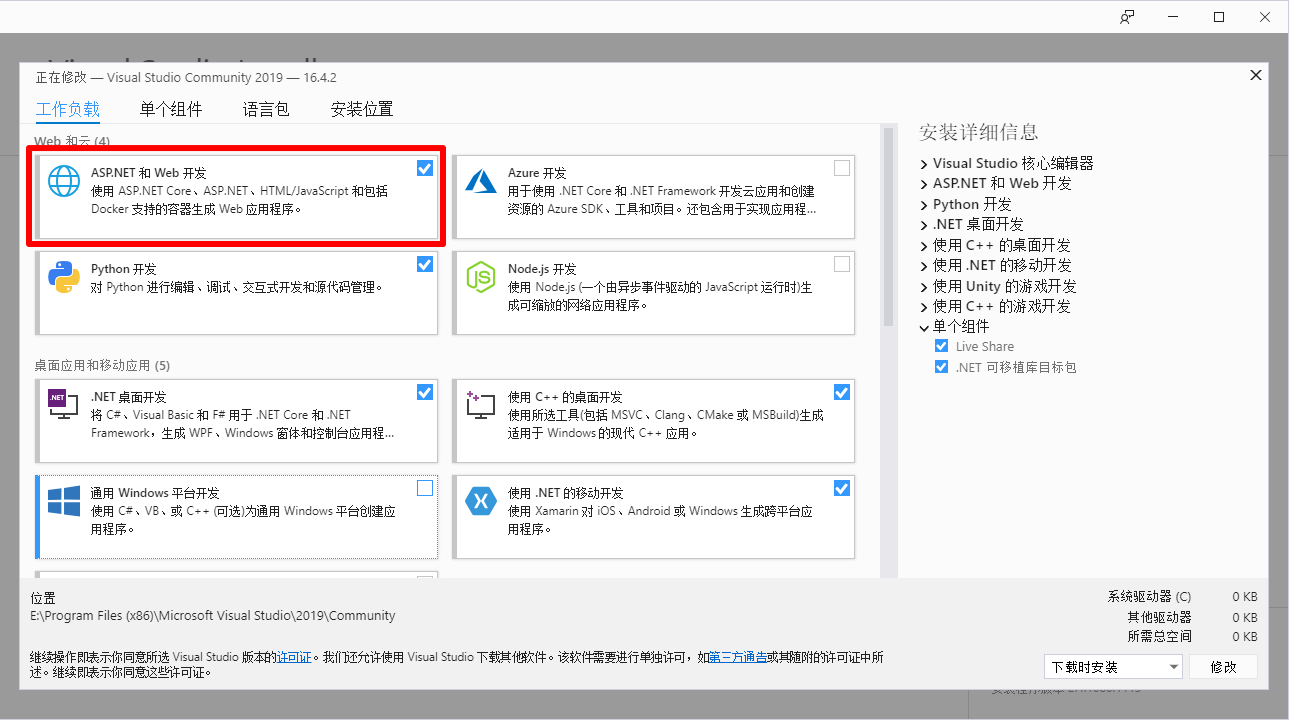Screen dimensions: 1290x720
Task: Uncheck .NET 可移植库目标包 checkbox
Action: tap(941, 367)
